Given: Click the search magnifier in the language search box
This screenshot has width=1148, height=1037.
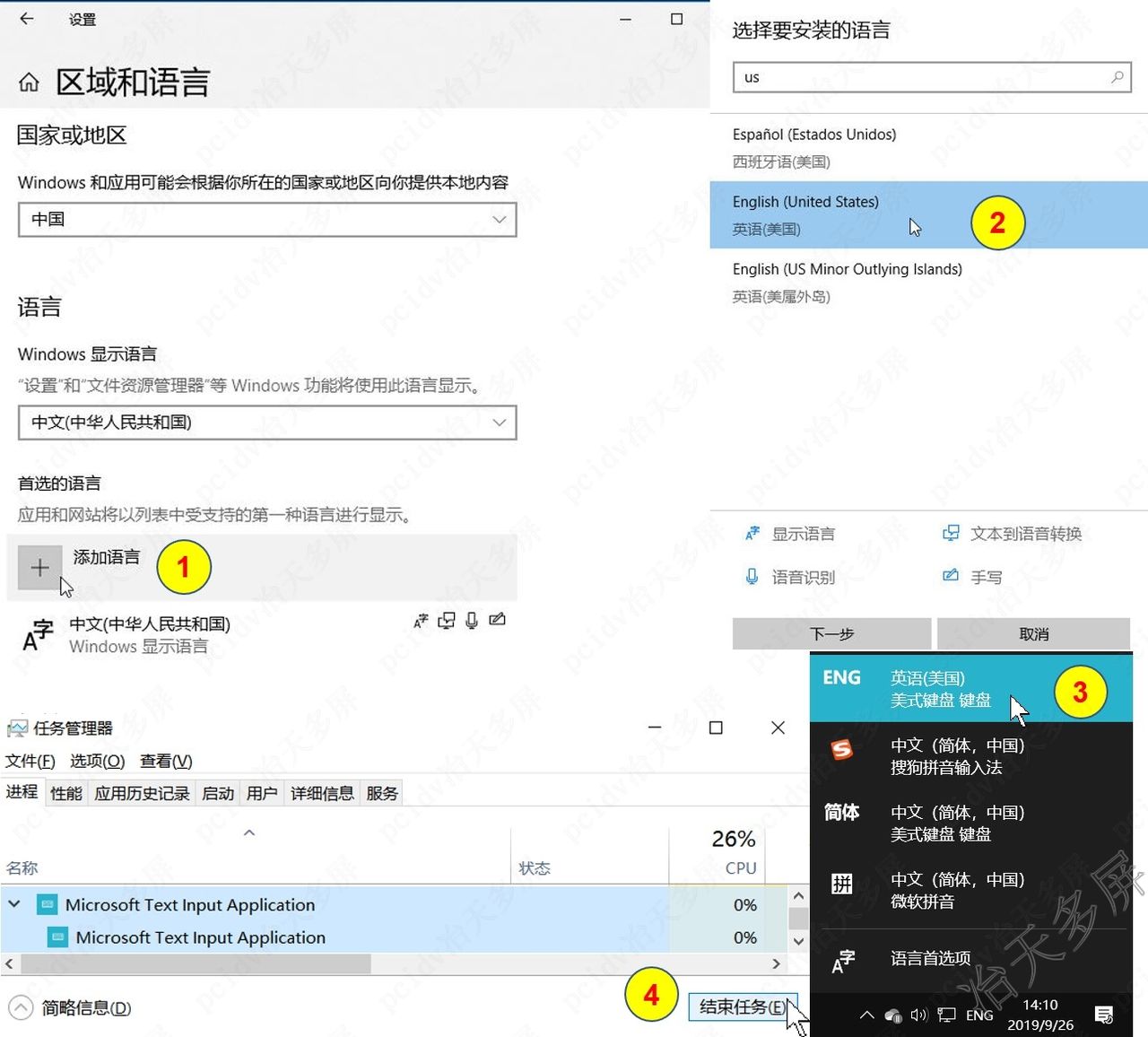Looking at the screenshot, I should [x=1117, y=77].
